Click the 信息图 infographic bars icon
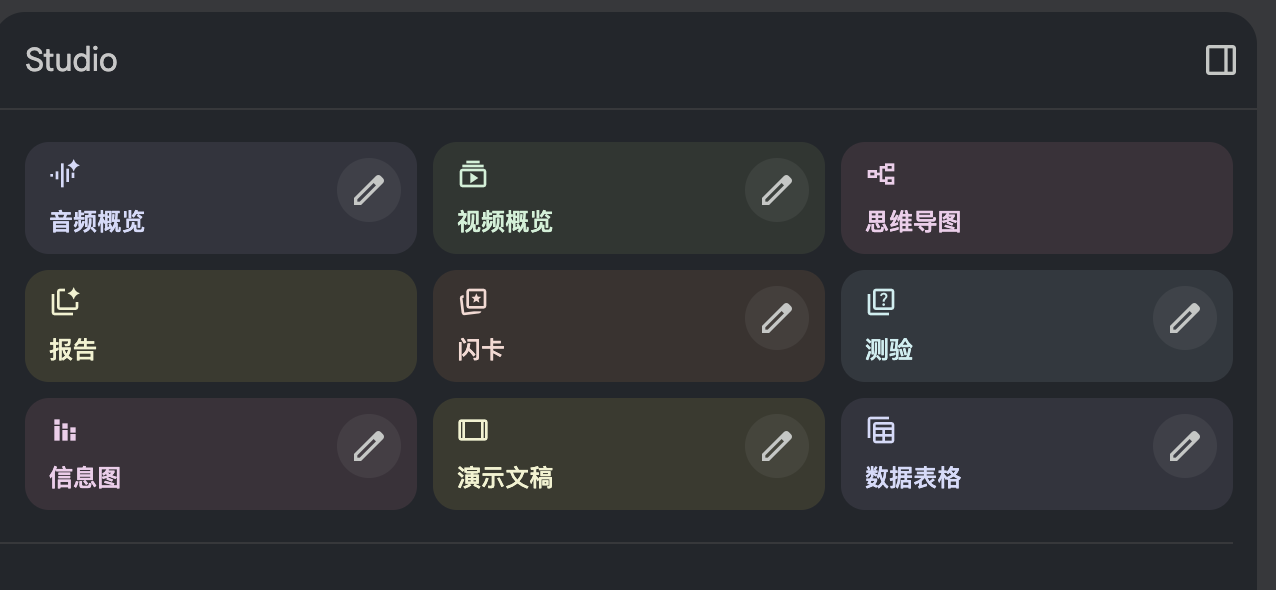The height and width of the screenshot is (590, 1276). tap(64, 430)
